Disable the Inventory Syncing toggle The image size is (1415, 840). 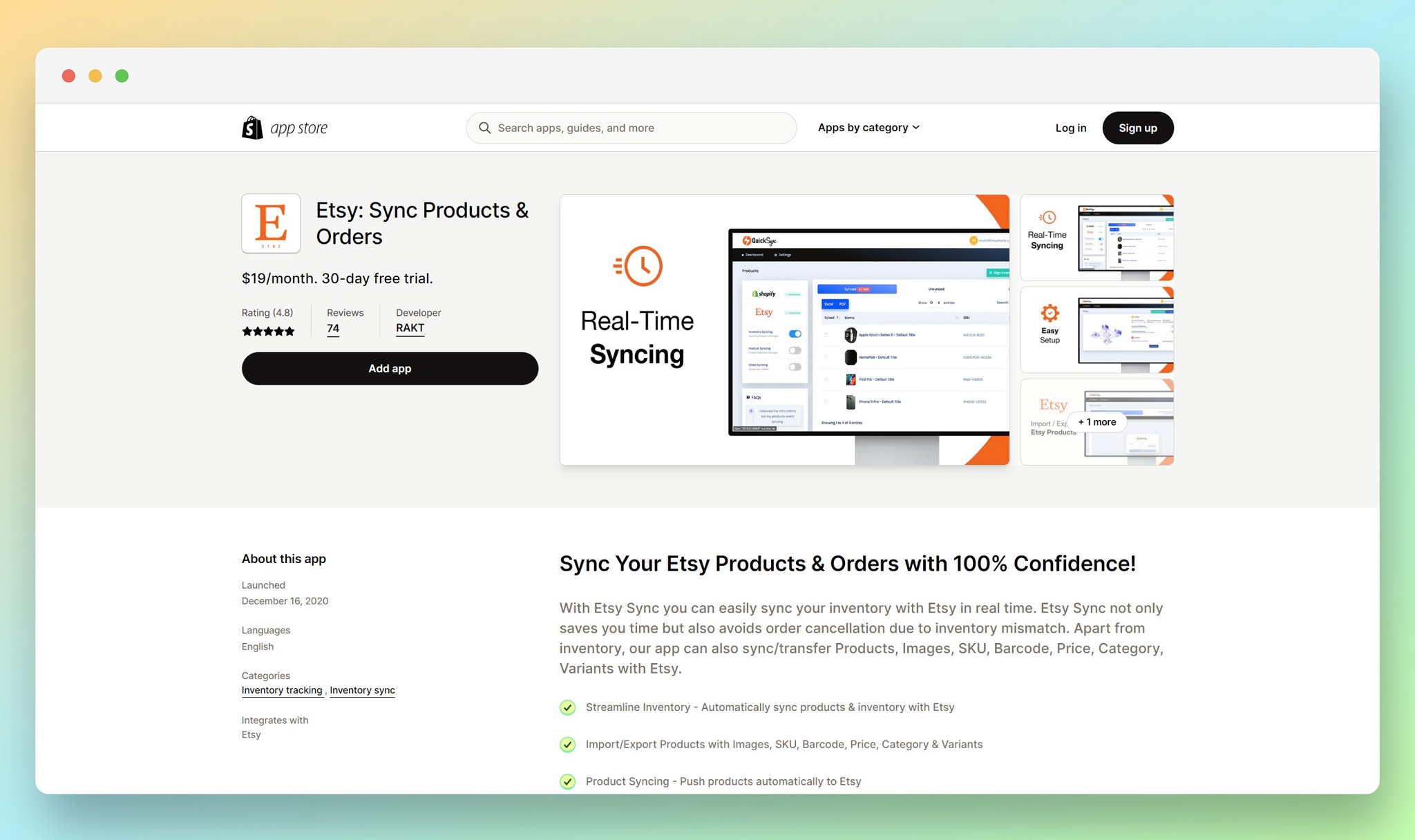[x=795, y=334]
